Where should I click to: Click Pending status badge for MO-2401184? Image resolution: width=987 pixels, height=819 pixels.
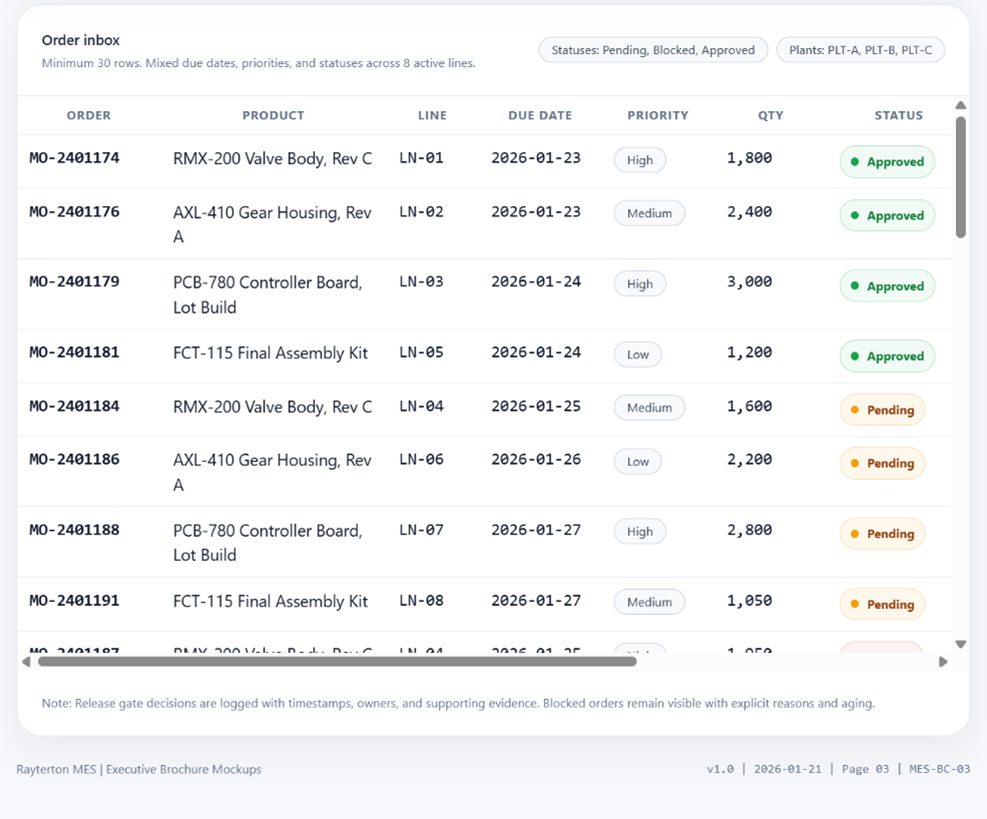[882, 410]
